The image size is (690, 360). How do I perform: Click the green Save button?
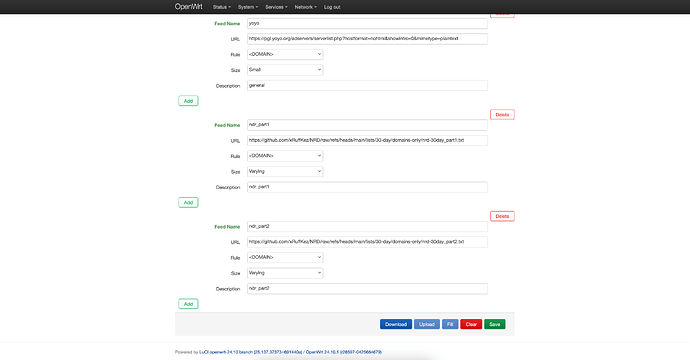point(495,324)
